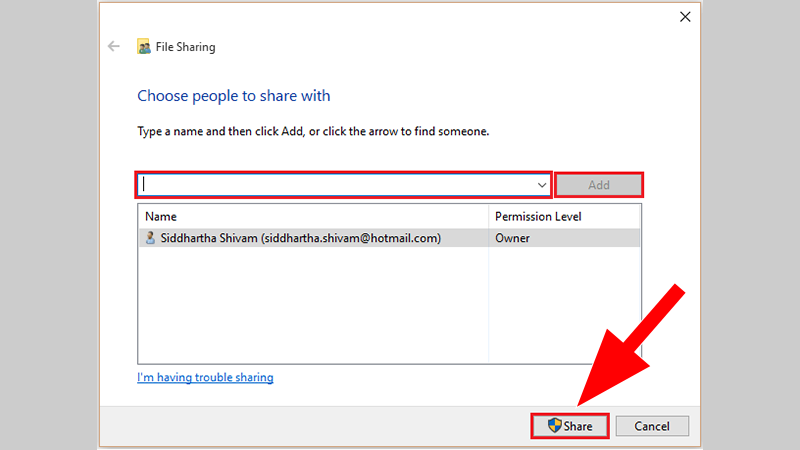Sort by the Name column header

(x=313, y=216)
